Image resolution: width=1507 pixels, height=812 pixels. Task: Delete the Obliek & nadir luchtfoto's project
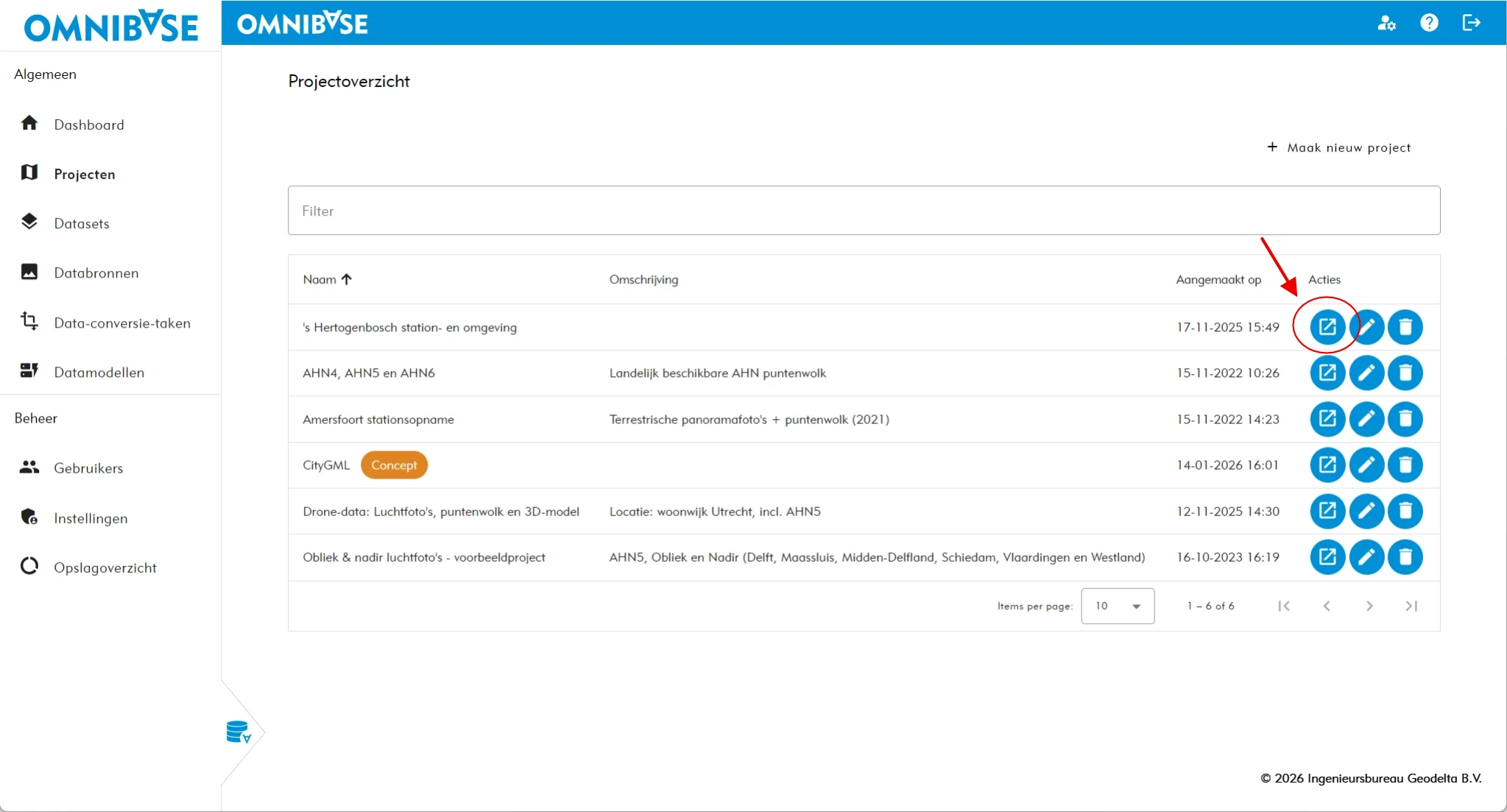coord(1405,557)
